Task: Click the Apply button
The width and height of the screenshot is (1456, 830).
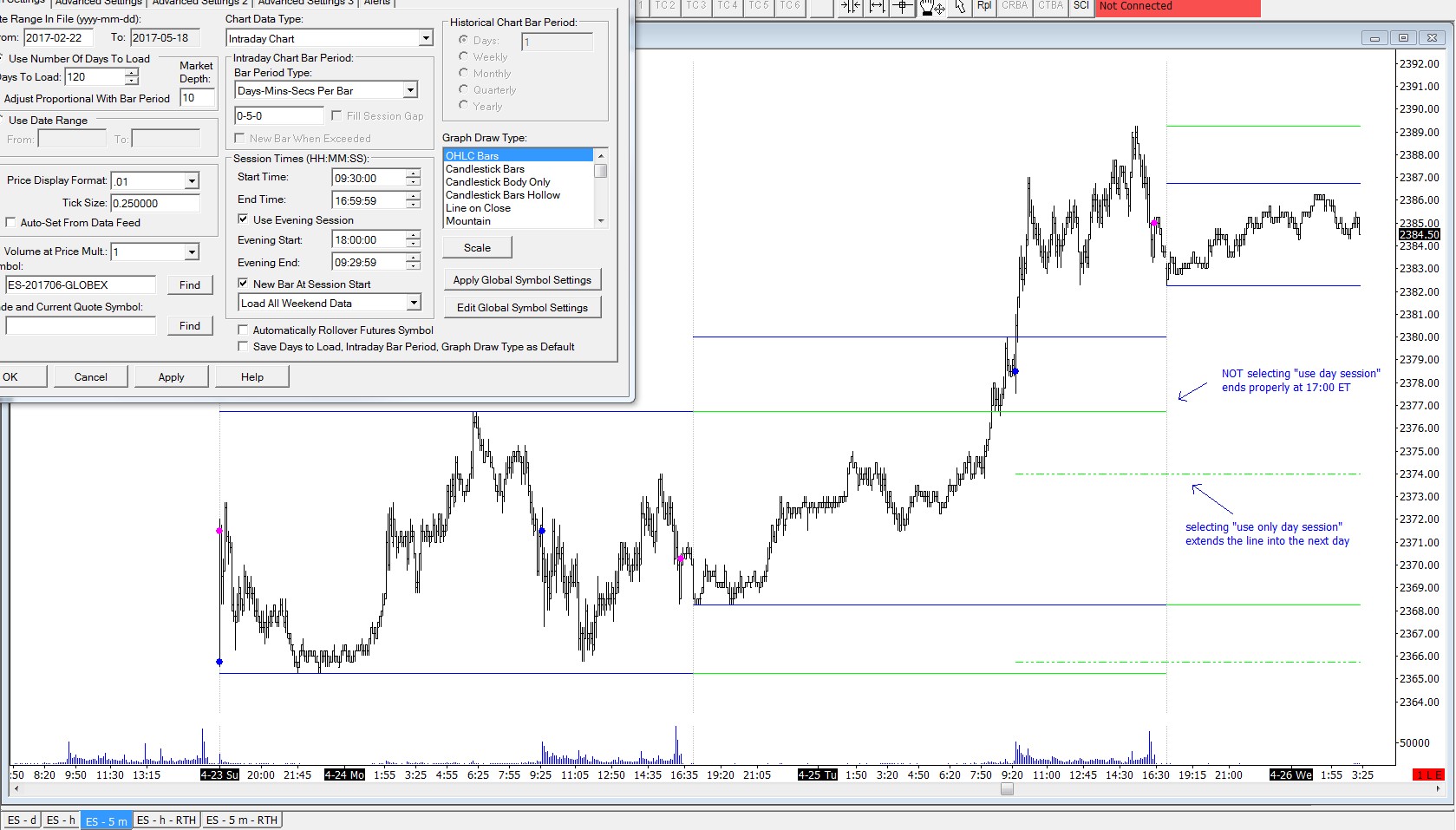Action: [x=172, y=376]
